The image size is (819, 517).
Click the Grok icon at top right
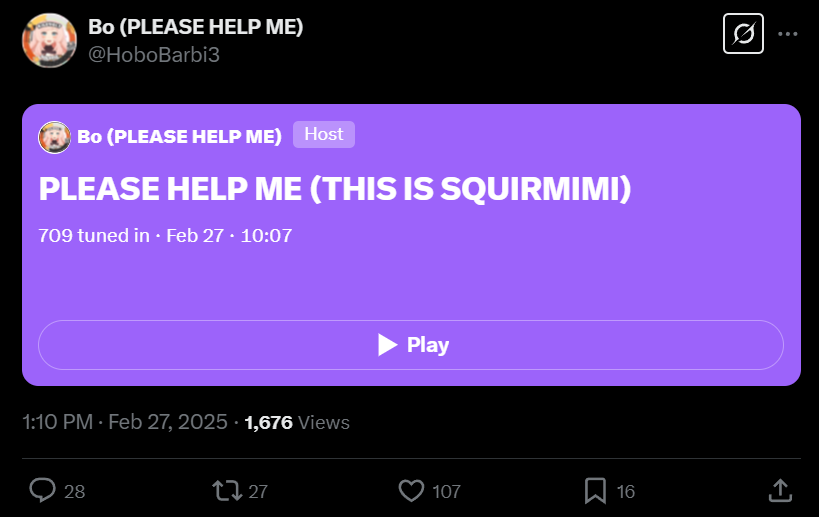(x=743, y=34)
